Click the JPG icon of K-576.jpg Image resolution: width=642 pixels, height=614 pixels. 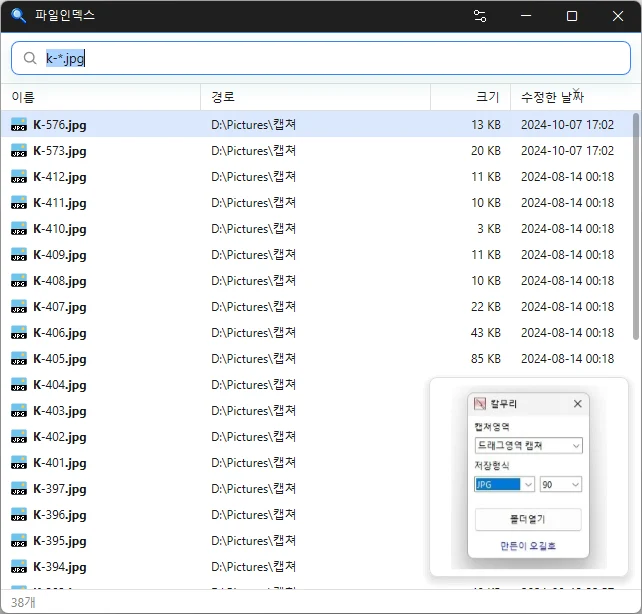click(19, 124)
